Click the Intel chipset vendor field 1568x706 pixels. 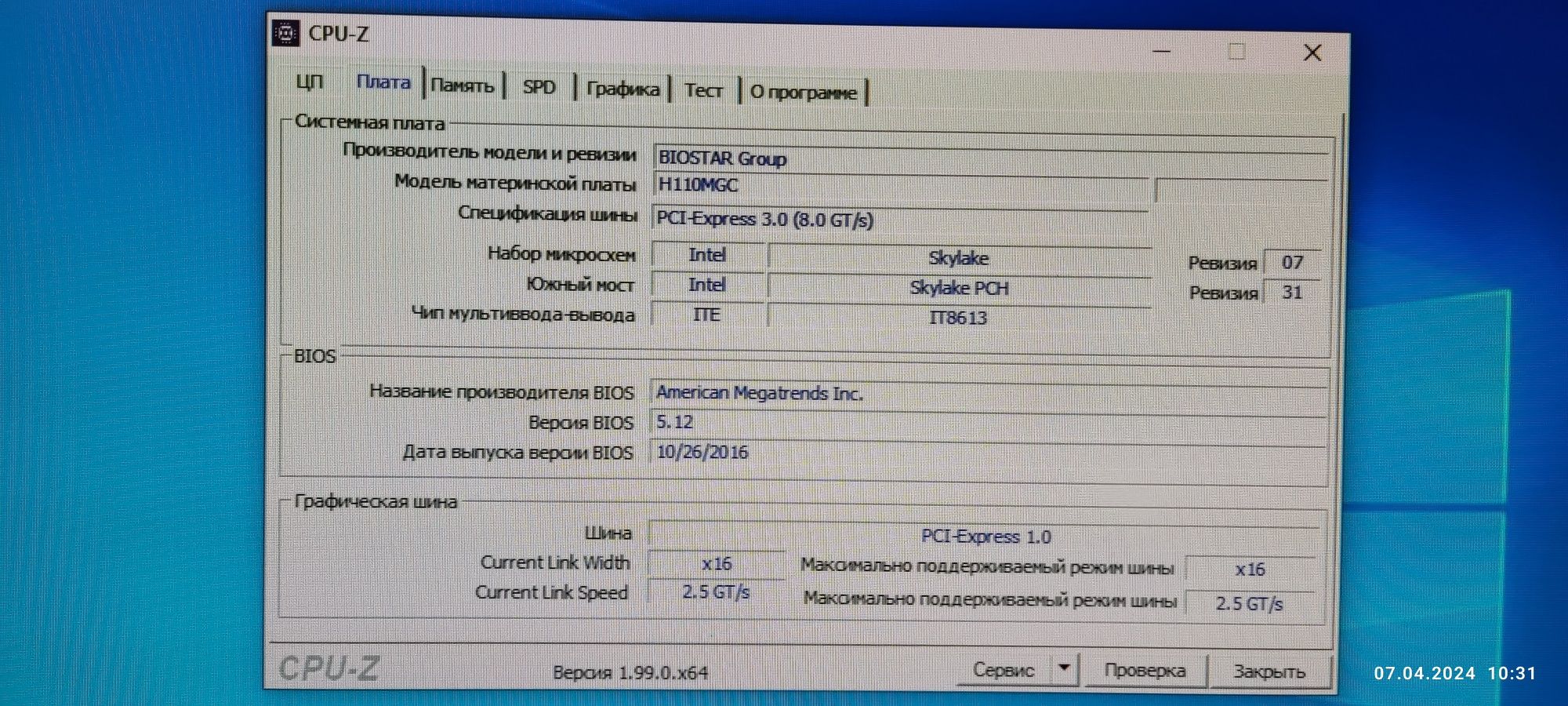[707, 255]
